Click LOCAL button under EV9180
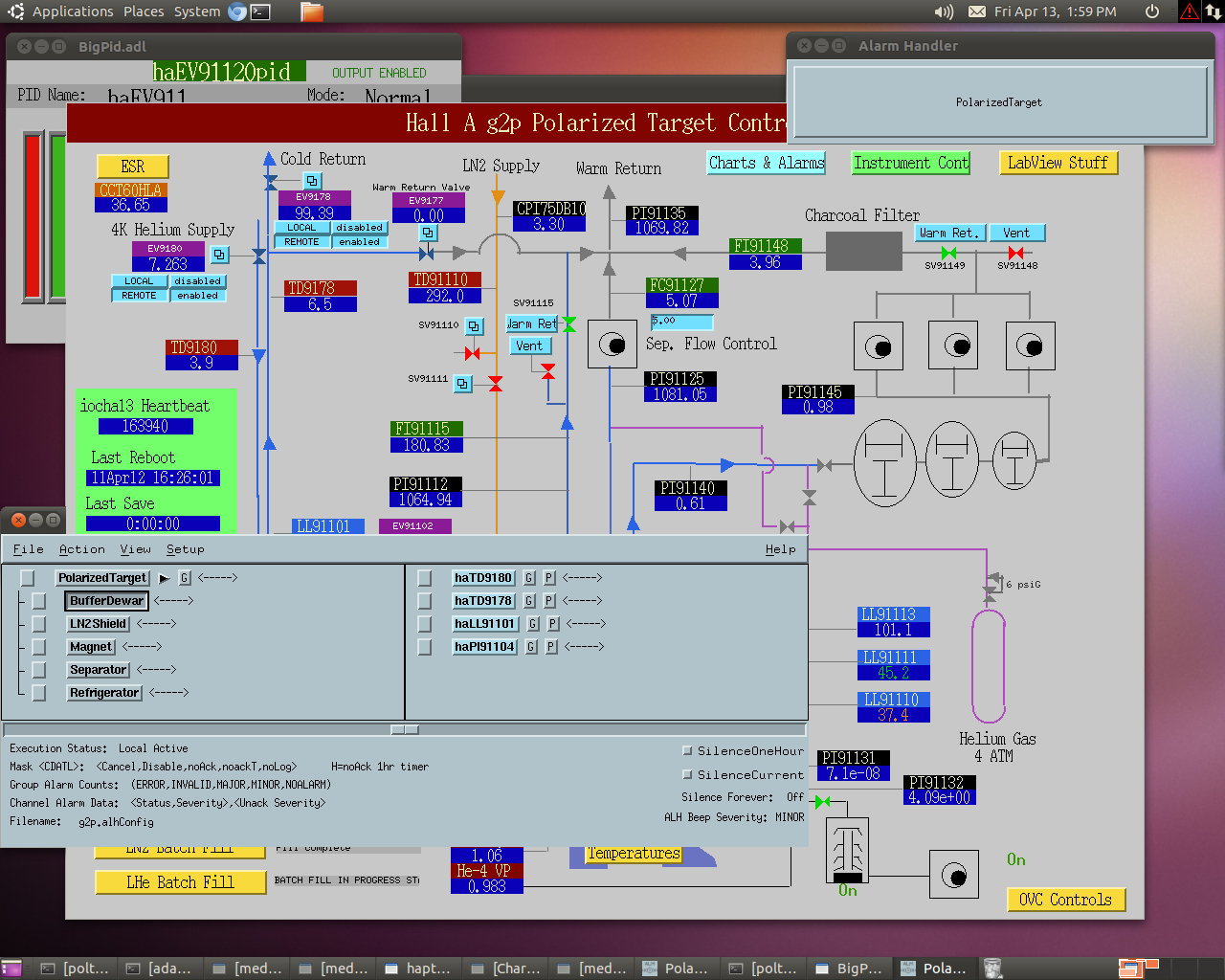 (139, 281)
